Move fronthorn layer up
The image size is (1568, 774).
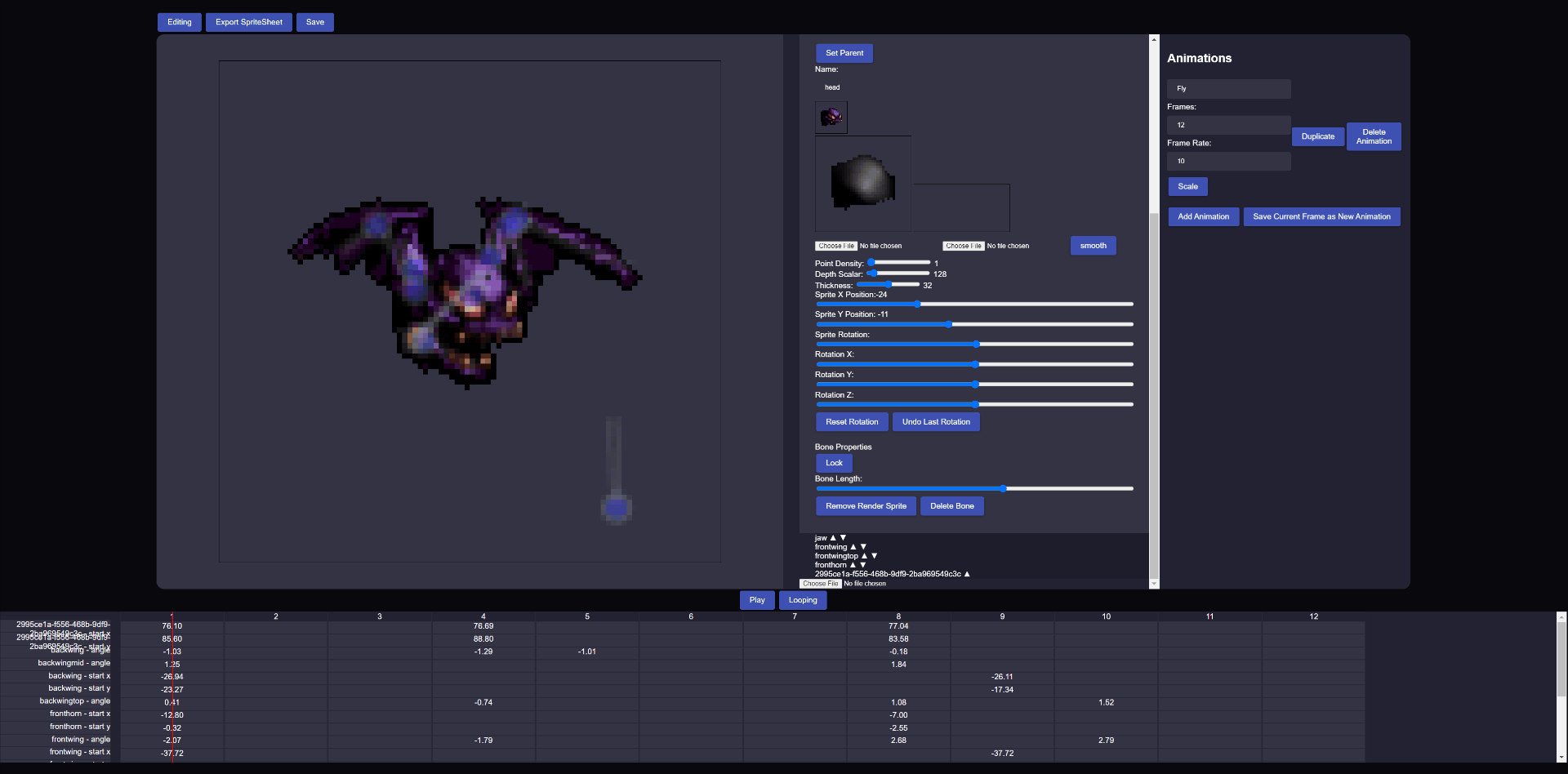pos(853,565)
